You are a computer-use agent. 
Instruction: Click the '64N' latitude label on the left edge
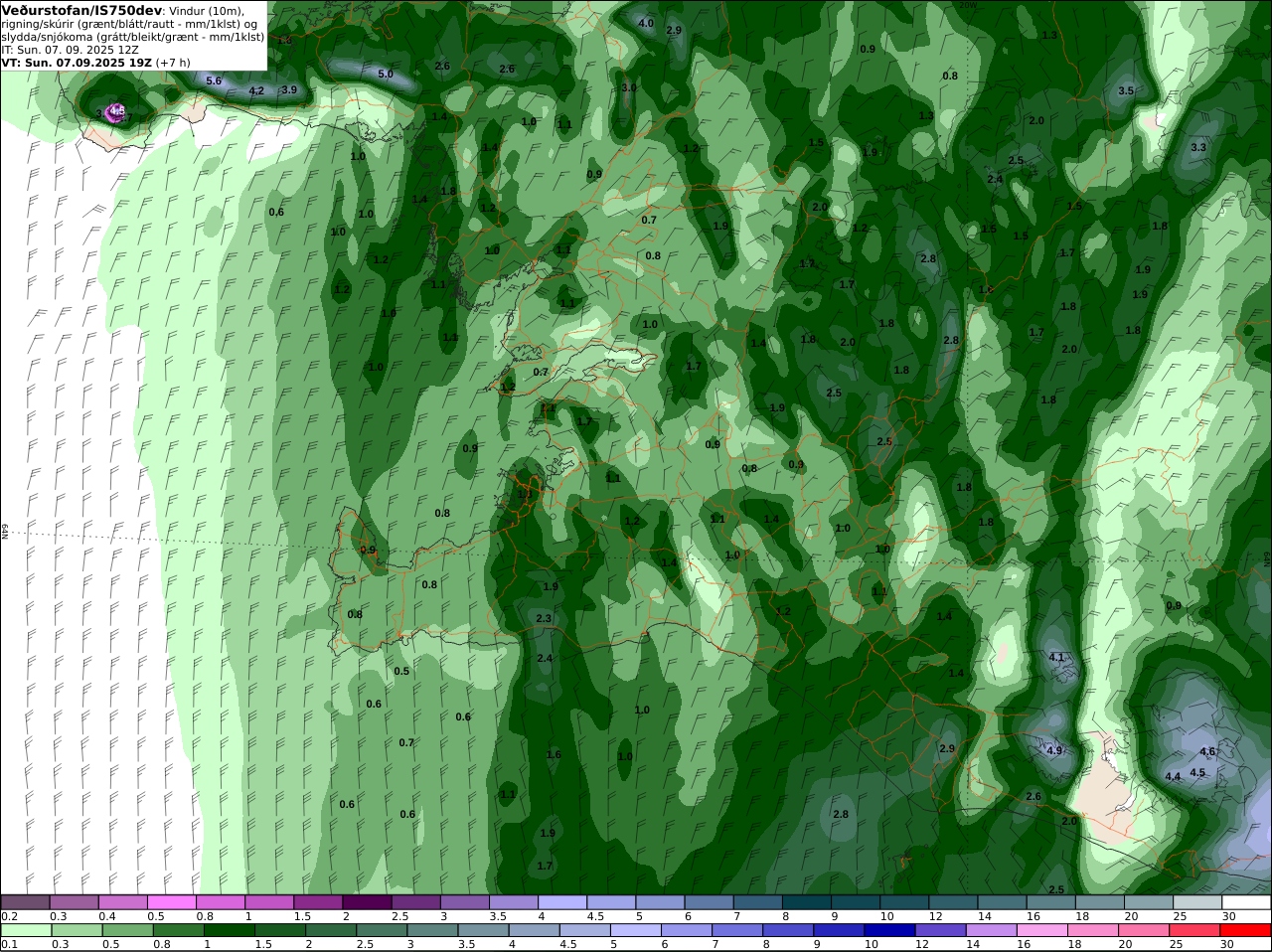click(4, 532)
